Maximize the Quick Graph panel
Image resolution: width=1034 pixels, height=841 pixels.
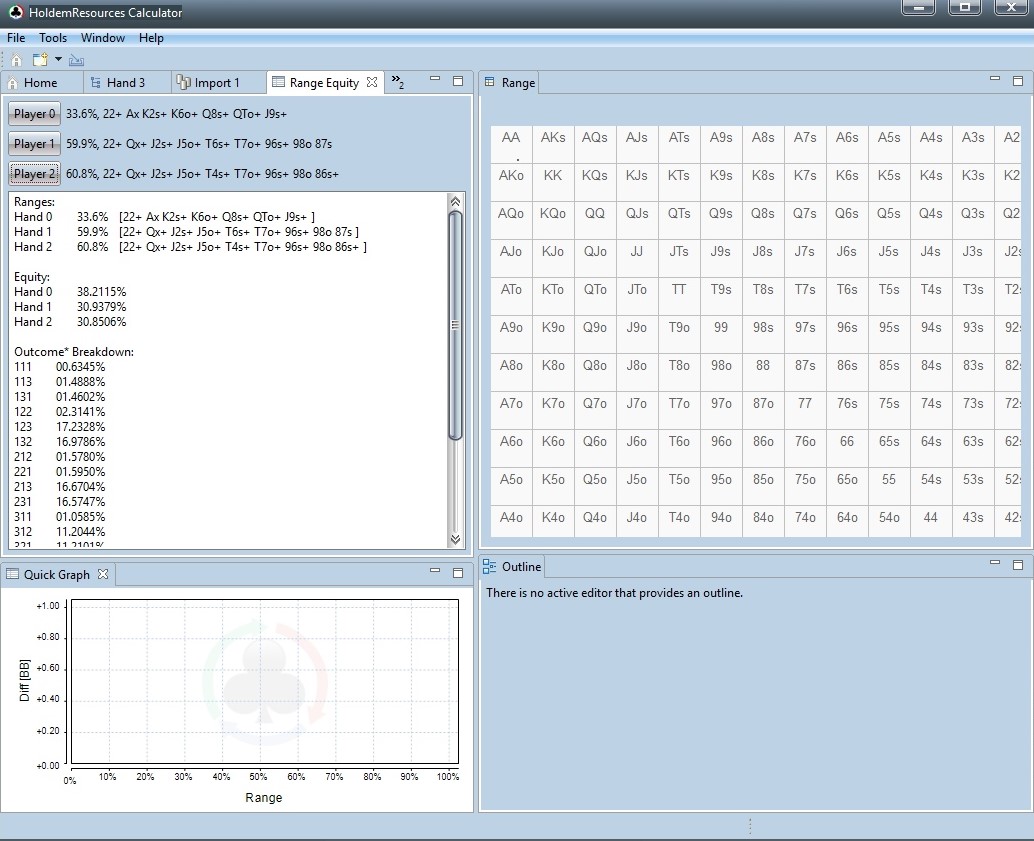[458, 573]
